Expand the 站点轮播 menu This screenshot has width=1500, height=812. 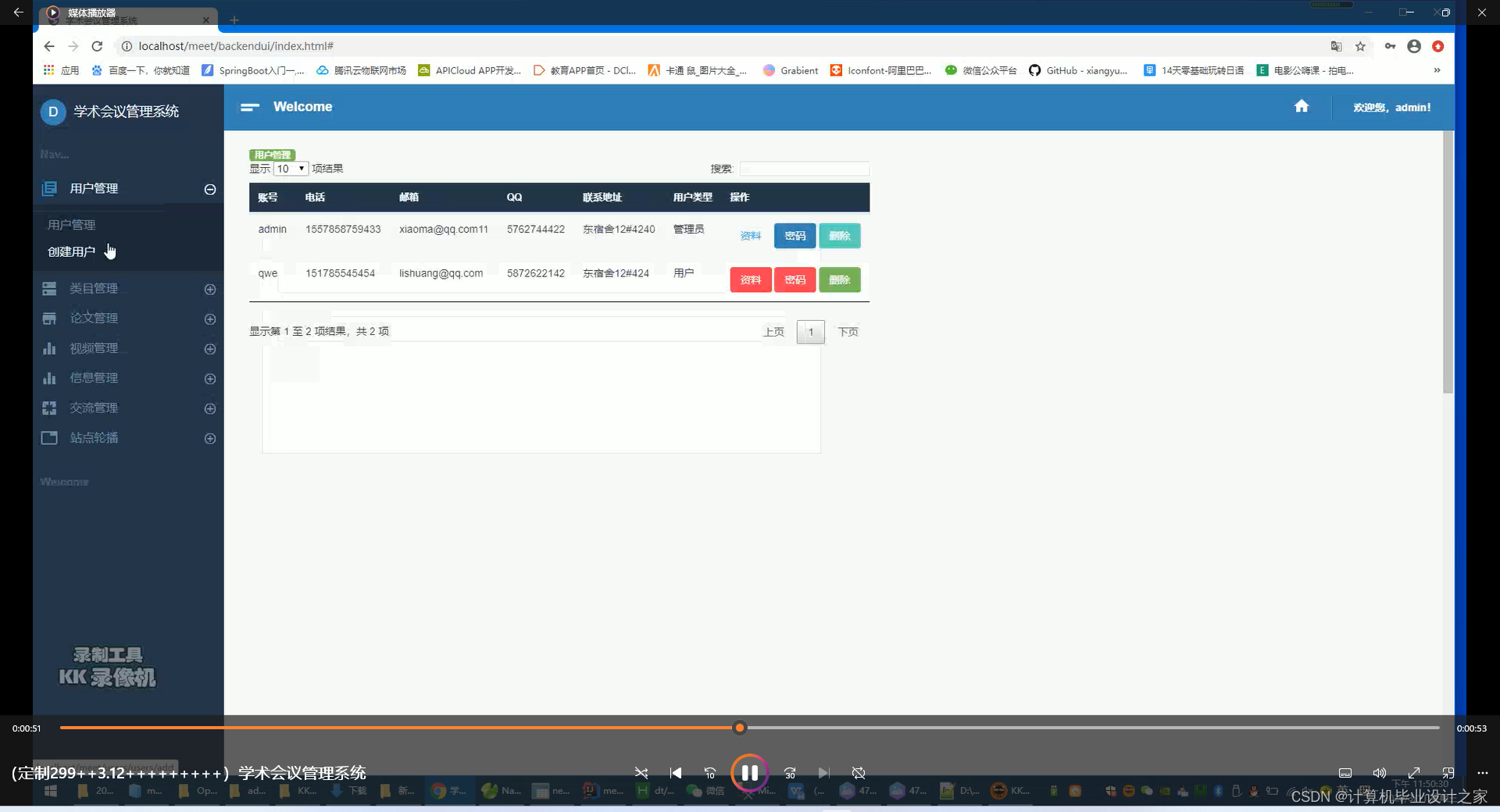coord(210,438)
